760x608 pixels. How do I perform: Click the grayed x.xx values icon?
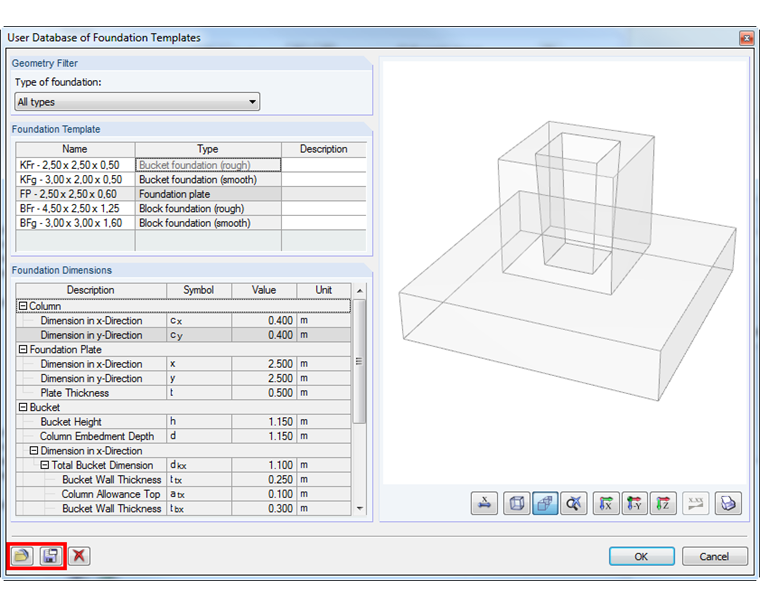tap(696, 503)
